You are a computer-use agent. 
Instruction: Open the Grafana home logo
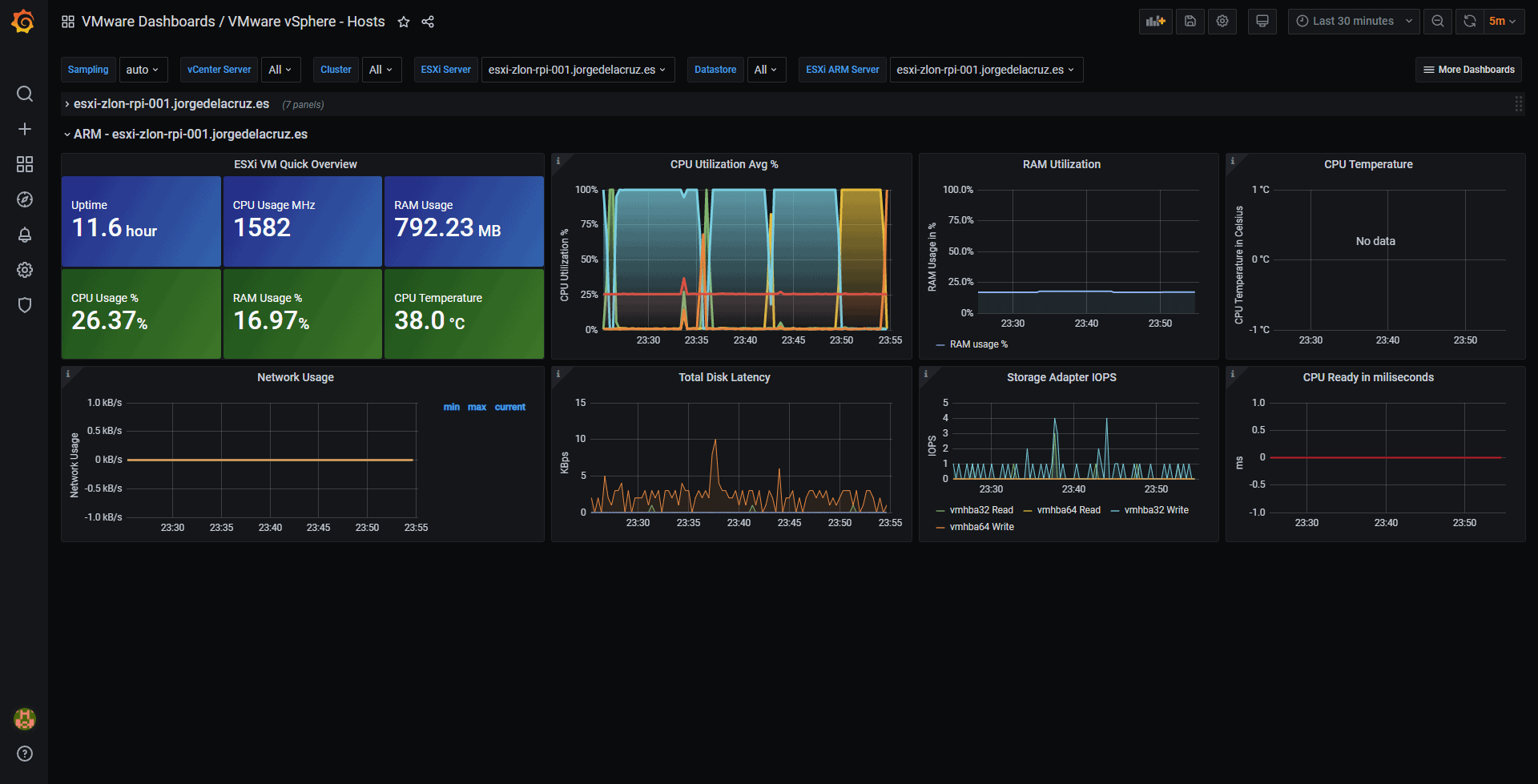tap(23, 22)
